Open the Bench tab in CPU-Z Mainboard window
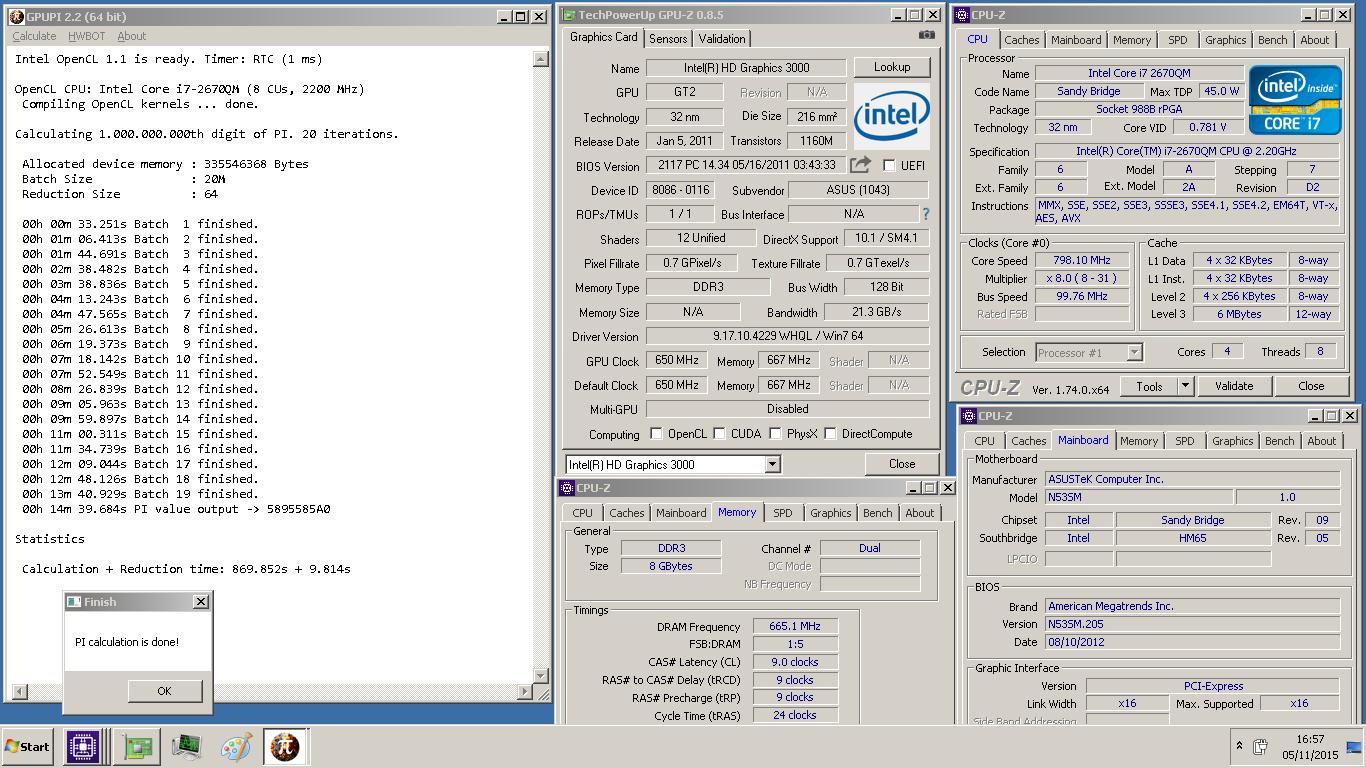The image size is (1366, 768). 1280,441
